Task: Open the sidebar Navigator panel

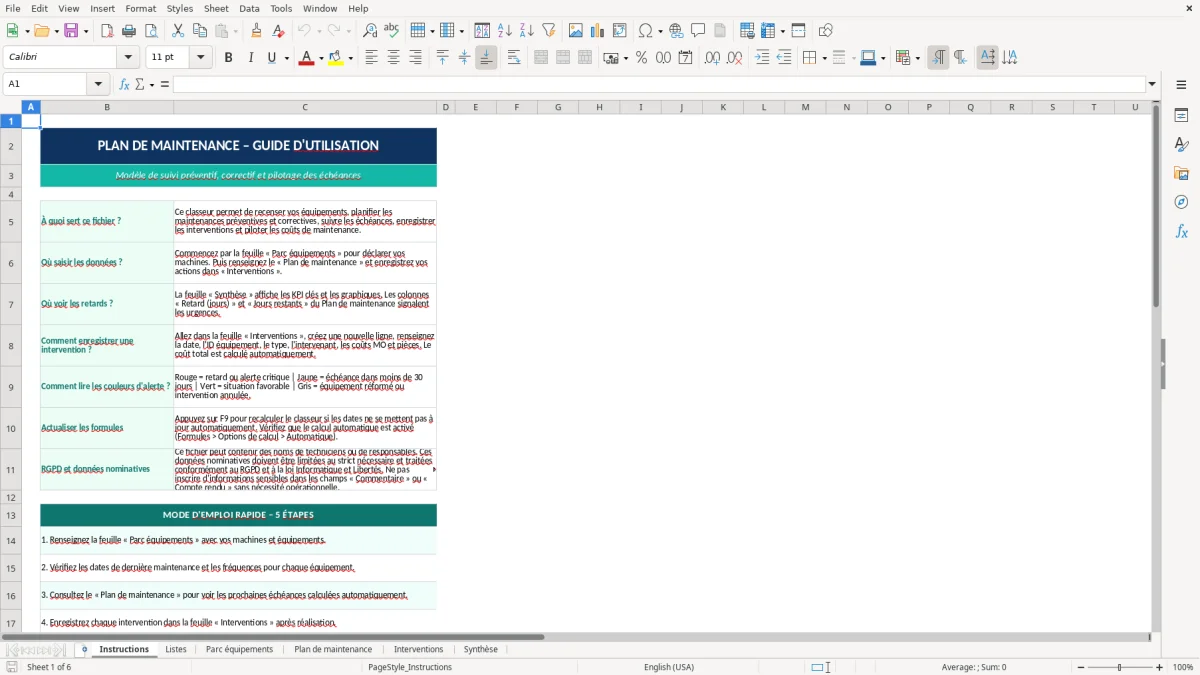Action: (1181, 202)
